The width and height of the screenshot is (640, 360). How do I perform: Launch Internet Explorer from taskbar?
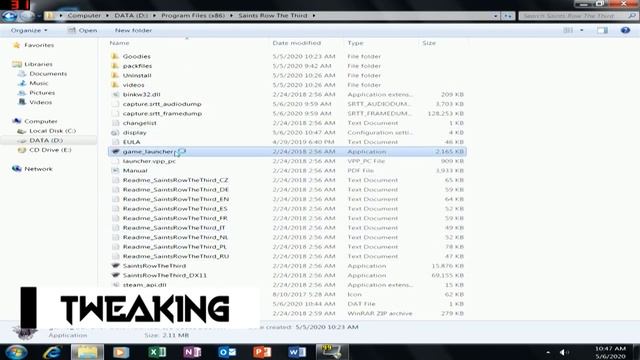[52, 352]
